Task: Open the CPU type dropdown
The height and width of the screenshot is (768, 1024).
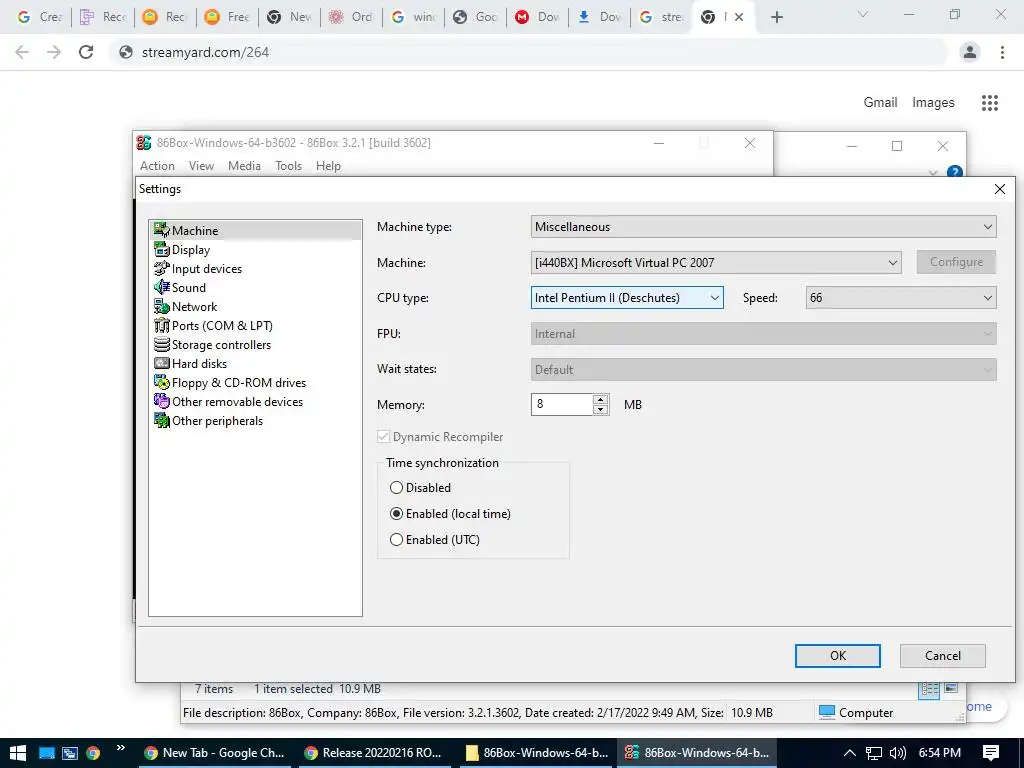Action: pos(627,298)
